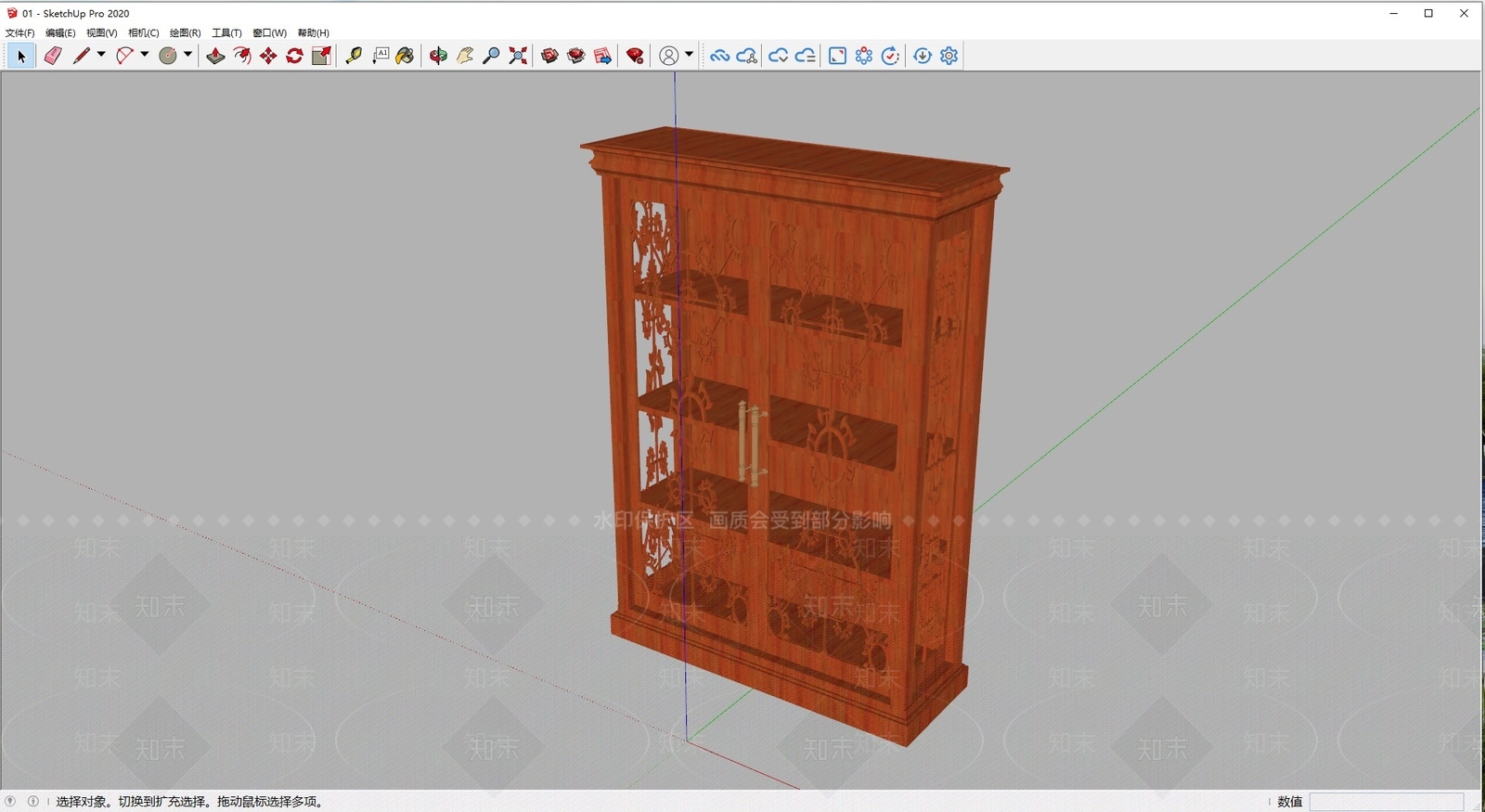Open the 窗口(W) menu
Screen dimensions: 1485x812
[x=269, y=32]
